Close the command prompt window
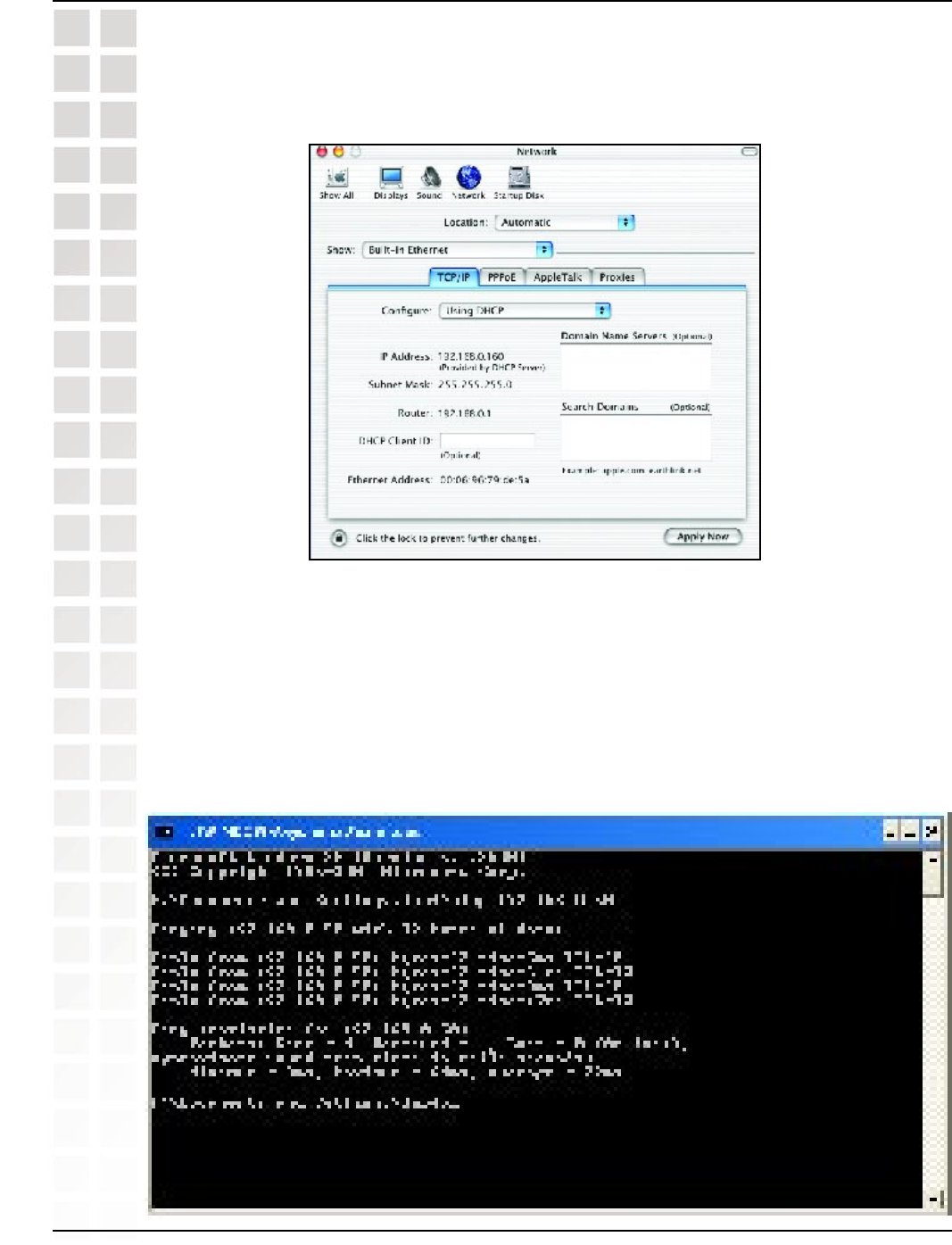This screenshot has height=1245, width=952. click(931, 832)
